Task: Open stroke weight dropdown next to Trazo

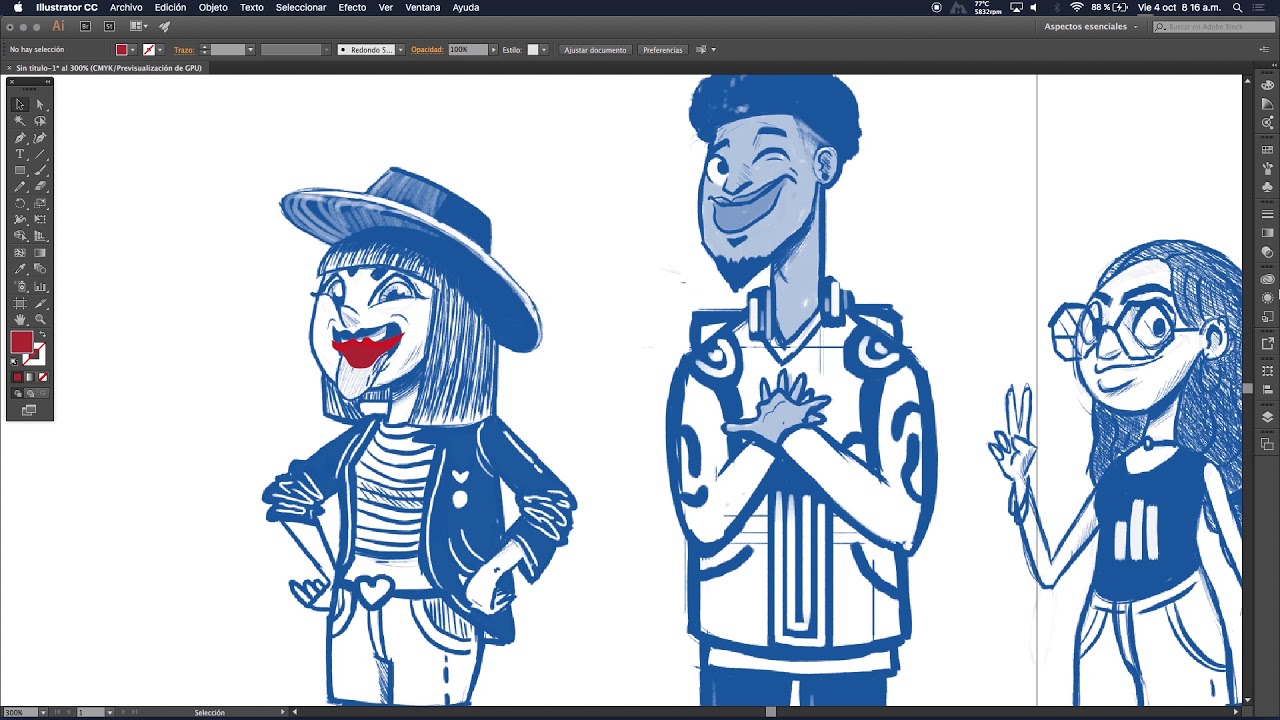Action: tap(250, 50)
